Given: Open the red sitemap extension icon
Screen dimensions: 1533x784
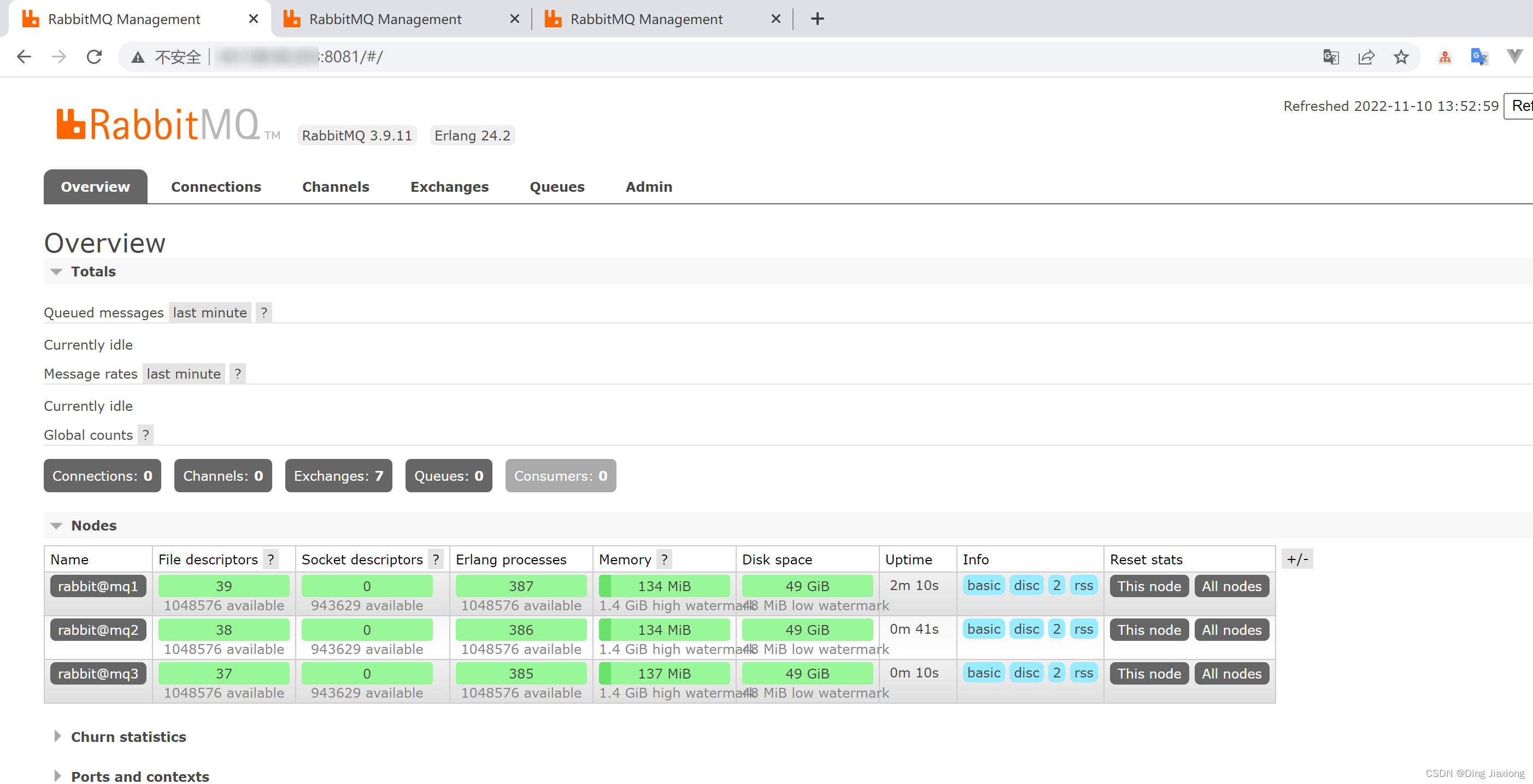Looking at the screenshot, I should [x=1445, y=57].
